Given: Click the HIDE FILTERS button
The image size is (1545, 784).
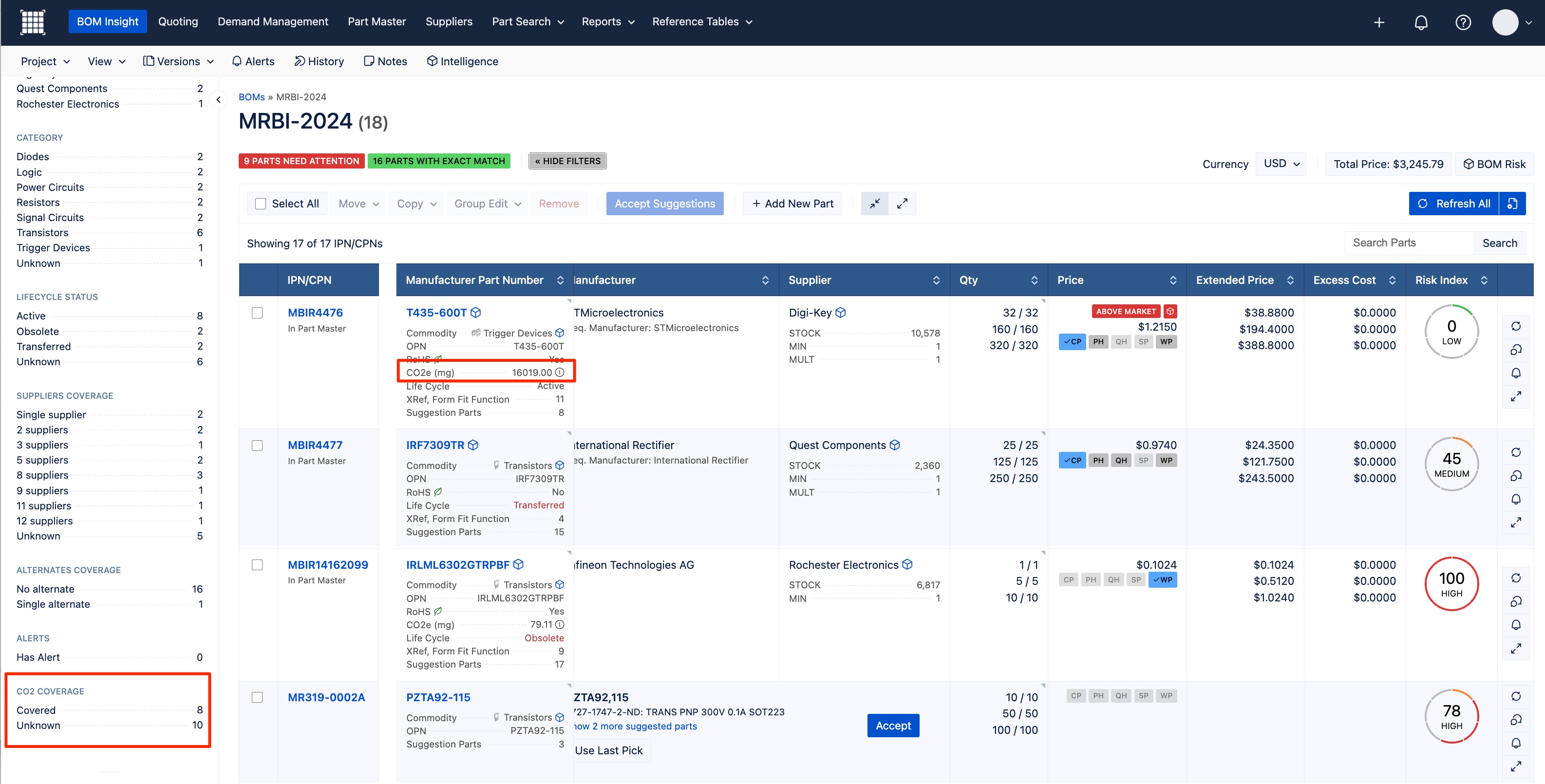Looking at the screenshot, I should tap(567, 161).
